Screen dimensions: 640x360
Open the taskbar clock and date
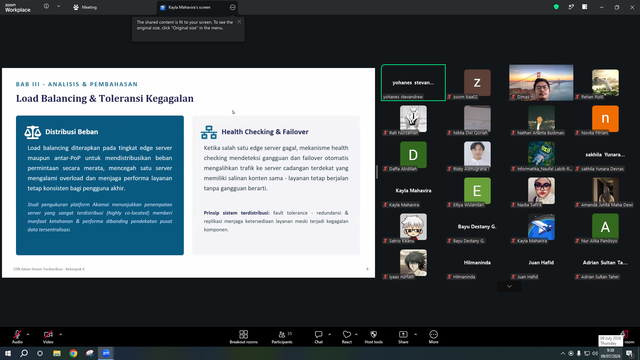click(x=611, y=353)
